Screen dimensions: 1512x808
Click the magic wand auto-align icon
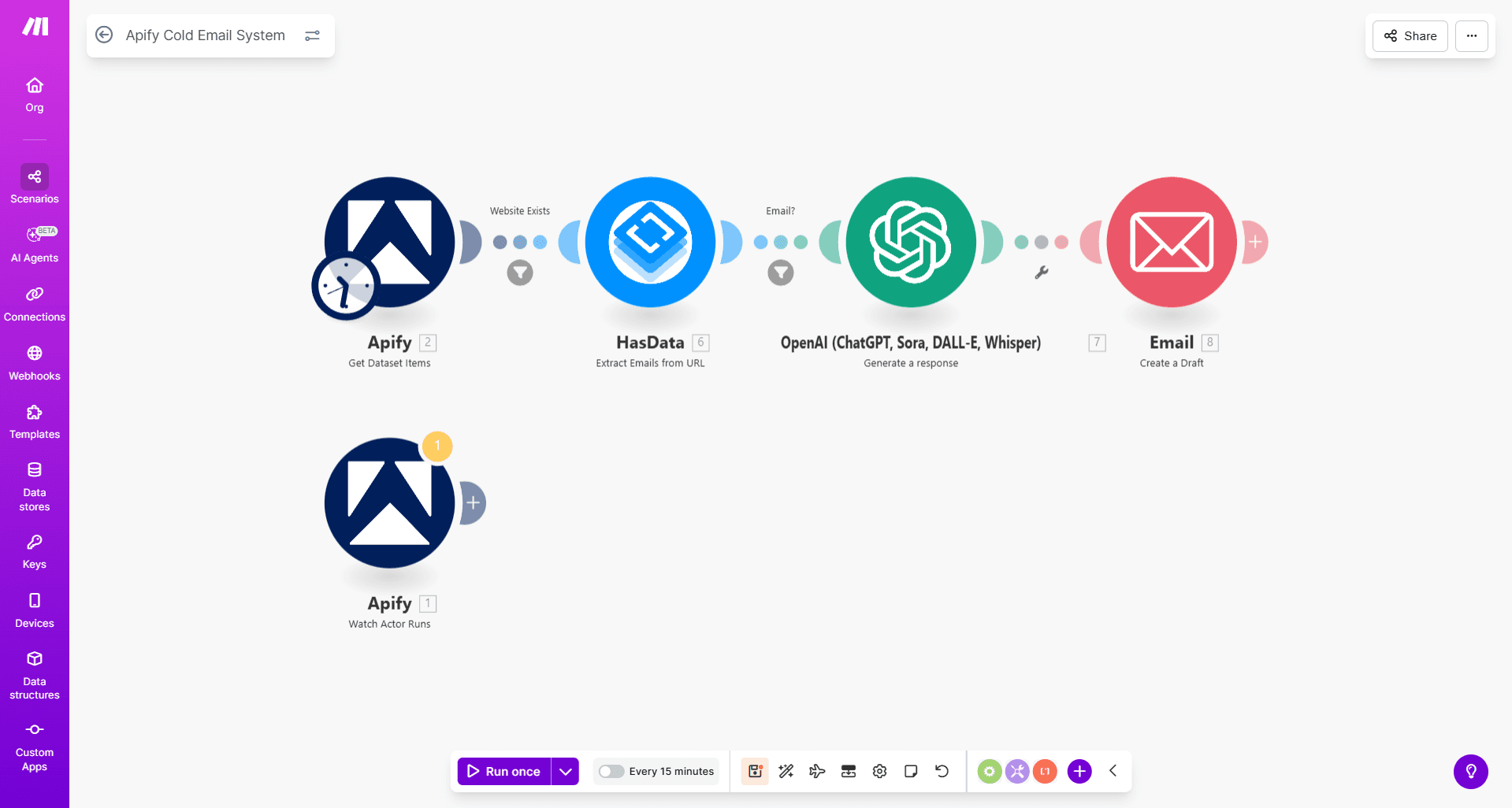(x=786, y=772)
